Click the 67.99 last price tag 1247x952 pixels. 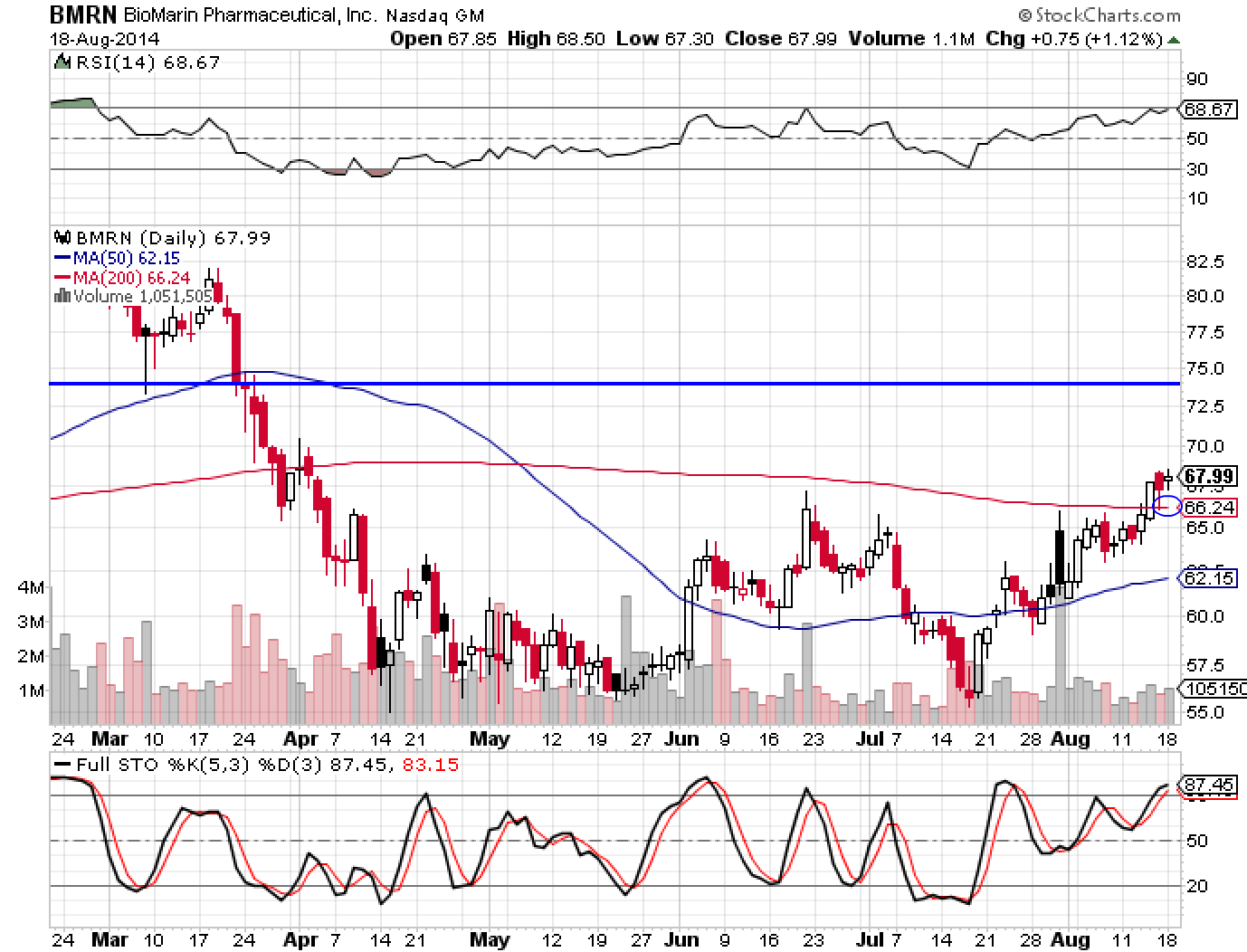(1208, 476)
